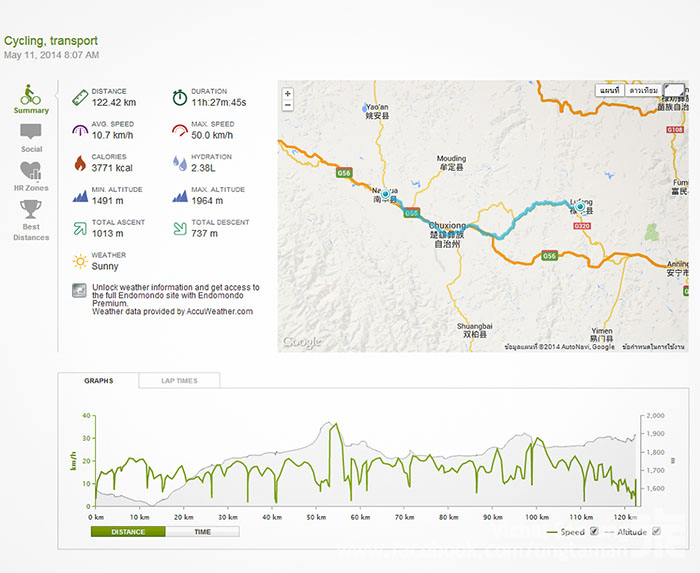The width and height of the screenshot is (700, 573).
Task: Click the Total Descent arrow icon
Action: [x=180, y=229]
